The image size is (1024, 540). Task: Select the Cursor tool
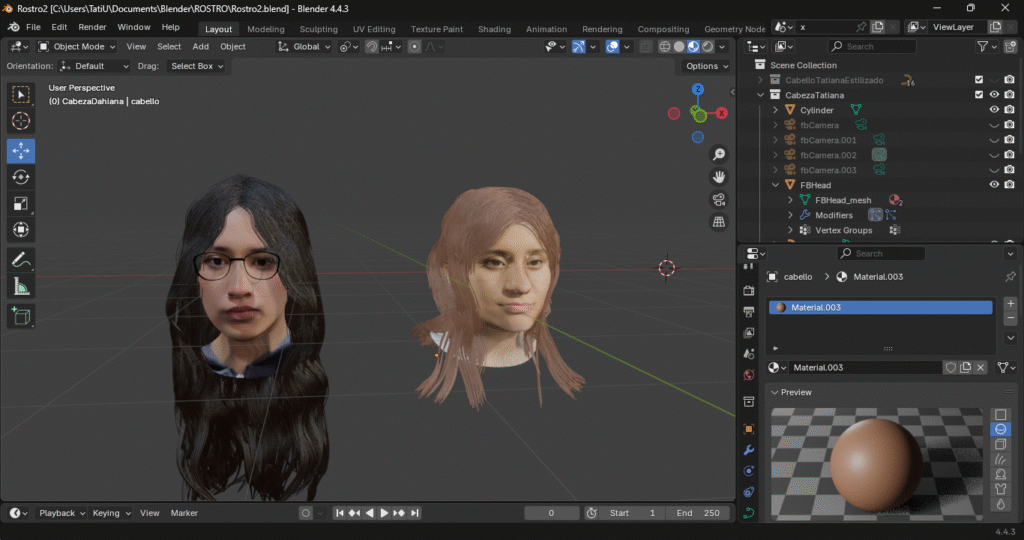[x=21, y=121]
